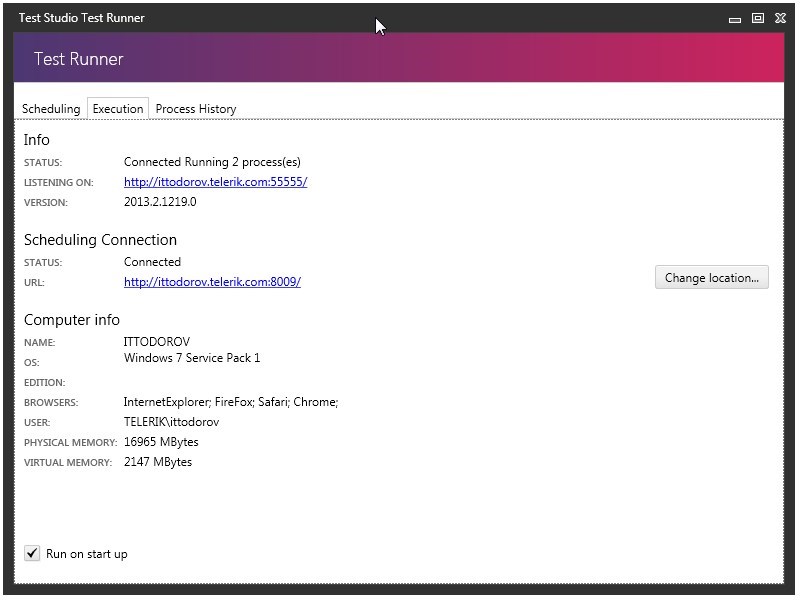
Task: Click the Windows 7 Service Pack 1 text
Action: [192, 358]
